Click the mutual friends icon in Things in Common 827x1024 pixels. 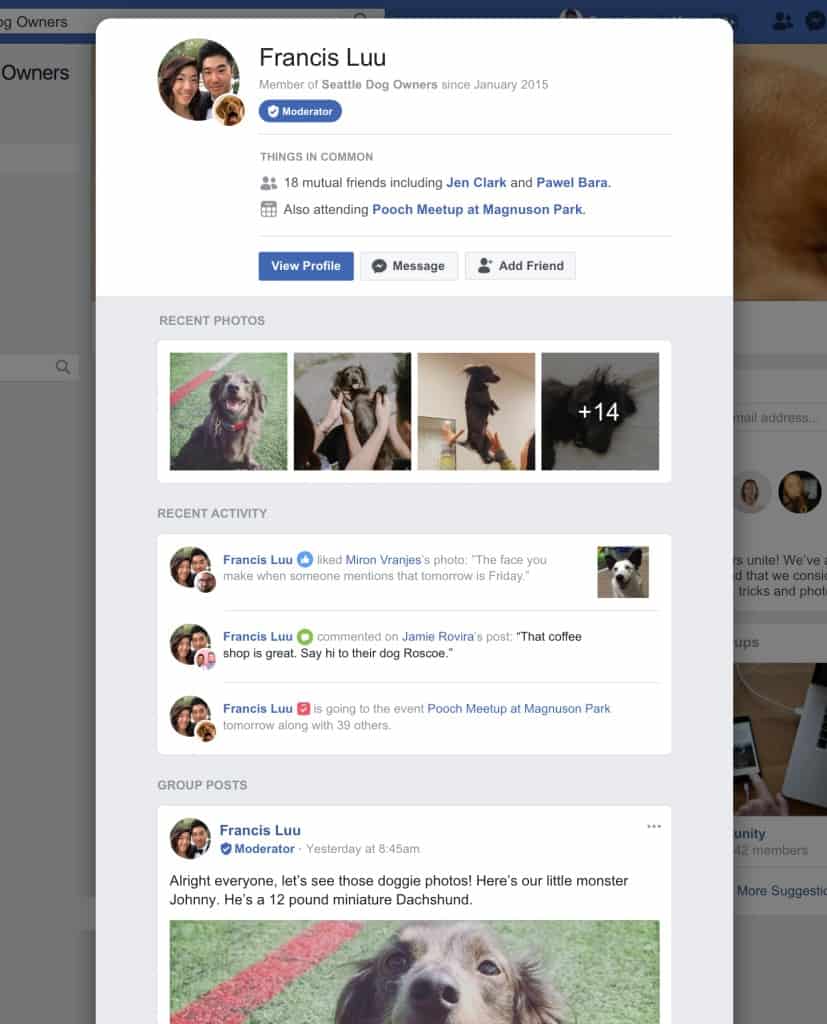click(268, 183)
